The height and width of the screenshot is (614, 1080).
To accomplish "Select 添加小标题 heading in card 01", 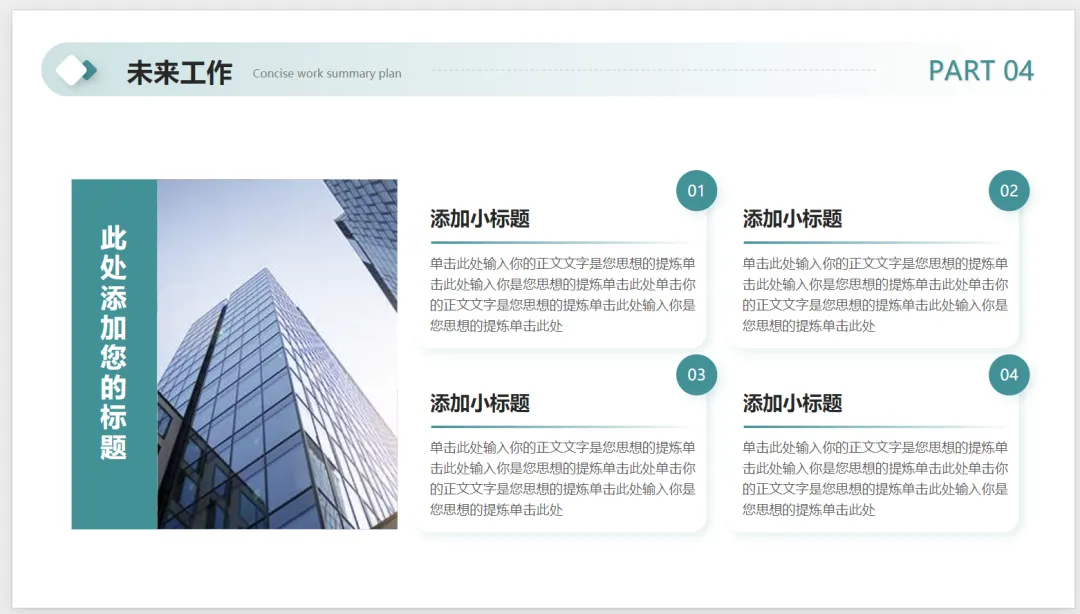I will click(480, 219).
